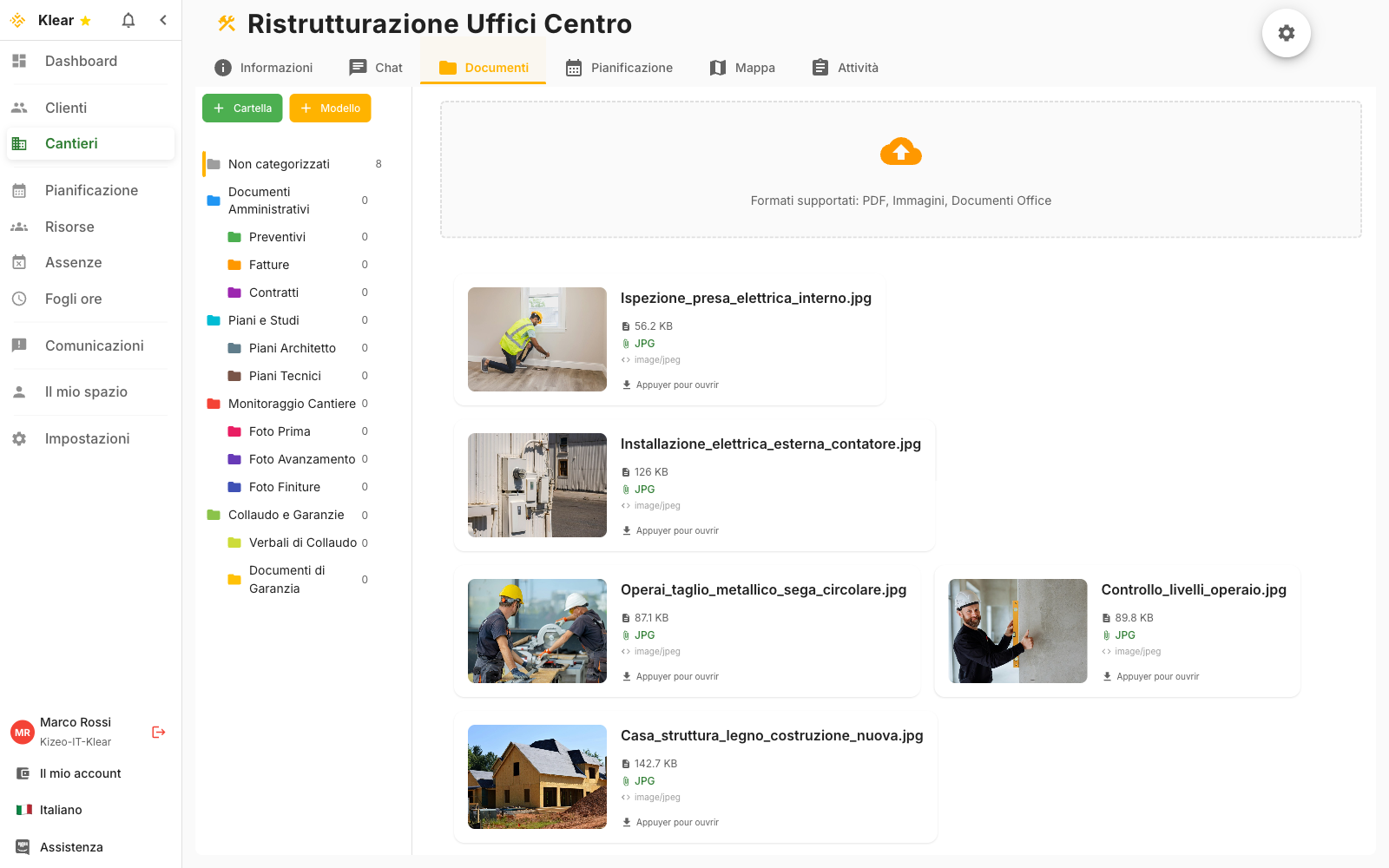Image resolution: width=1389 pixels, height=868 pixels.
Task: Click the Italian flag language icon
Action: pos(22,809)
